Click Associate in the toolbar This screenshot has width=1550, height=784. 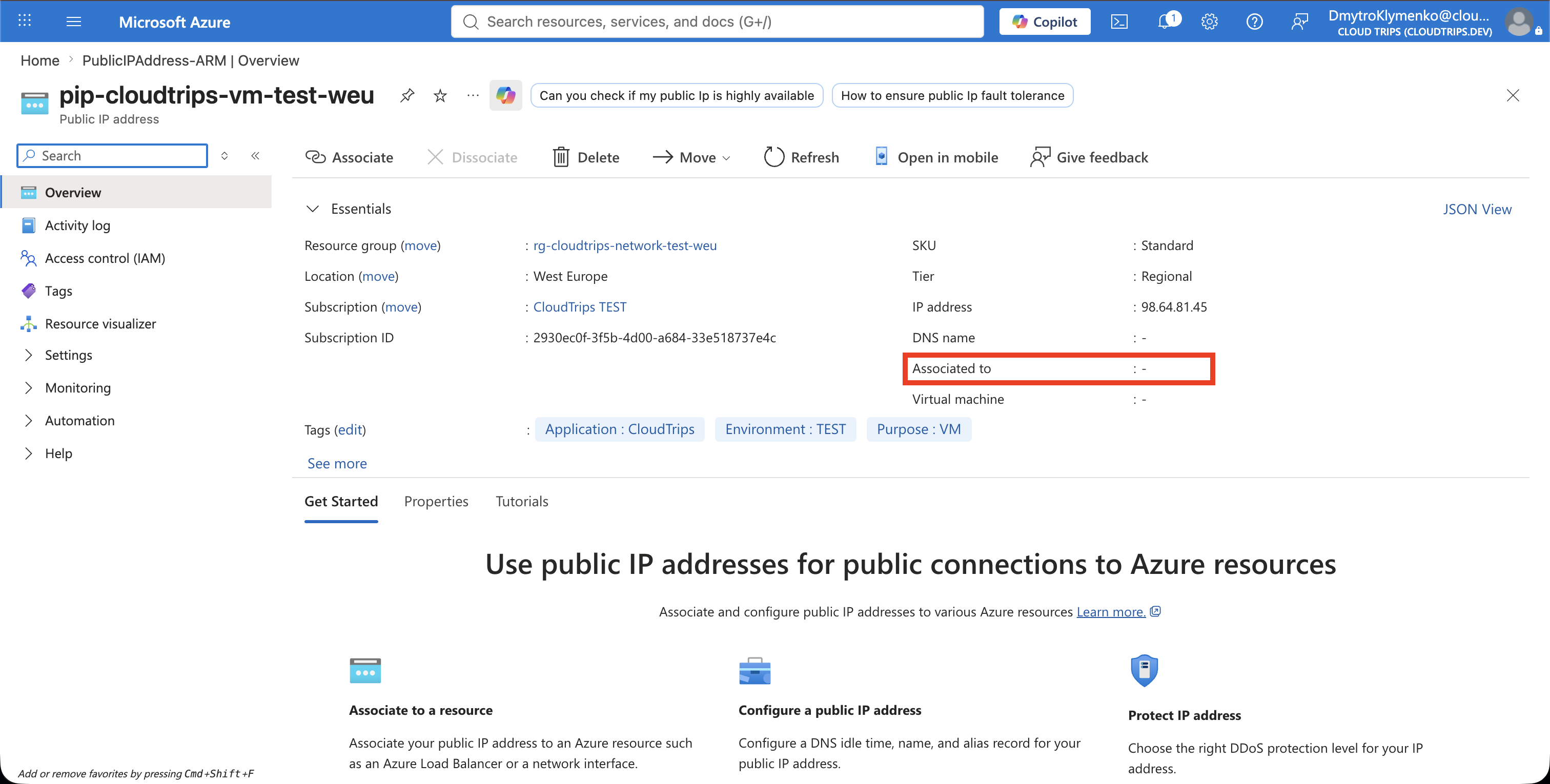(349, 157)
